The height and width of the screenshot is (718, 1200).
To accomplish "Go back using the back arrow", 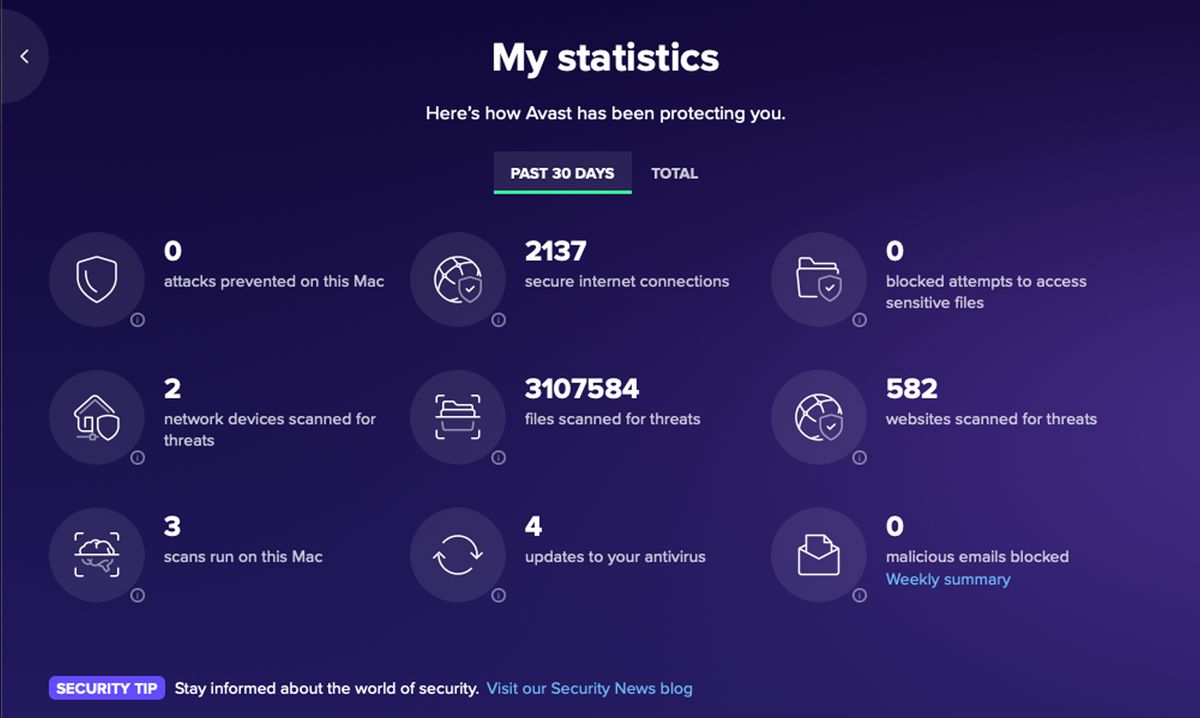I will pos(24,55).
